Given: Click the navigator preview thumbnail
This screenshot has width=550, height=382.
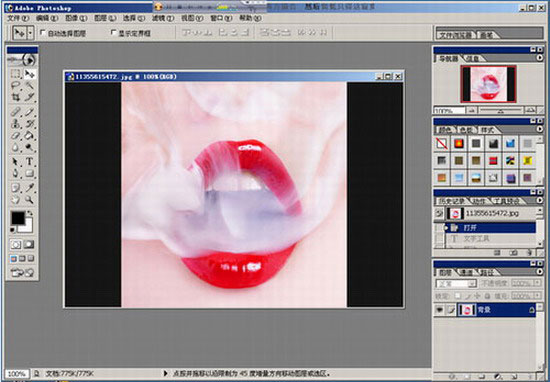Looking at the screenshot, I should (x=488, y=84).
